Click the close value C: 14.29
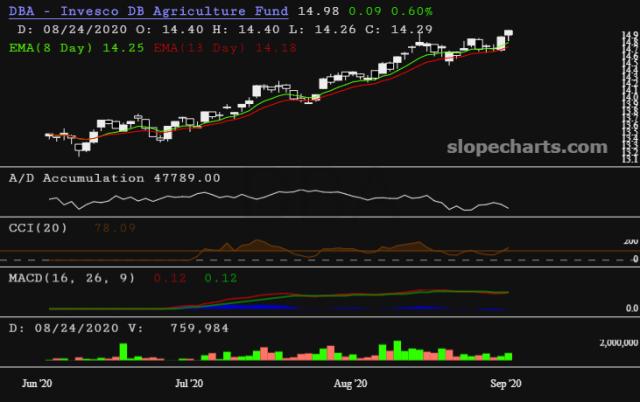The image size is (640, 402). click(x=398, y=29)
